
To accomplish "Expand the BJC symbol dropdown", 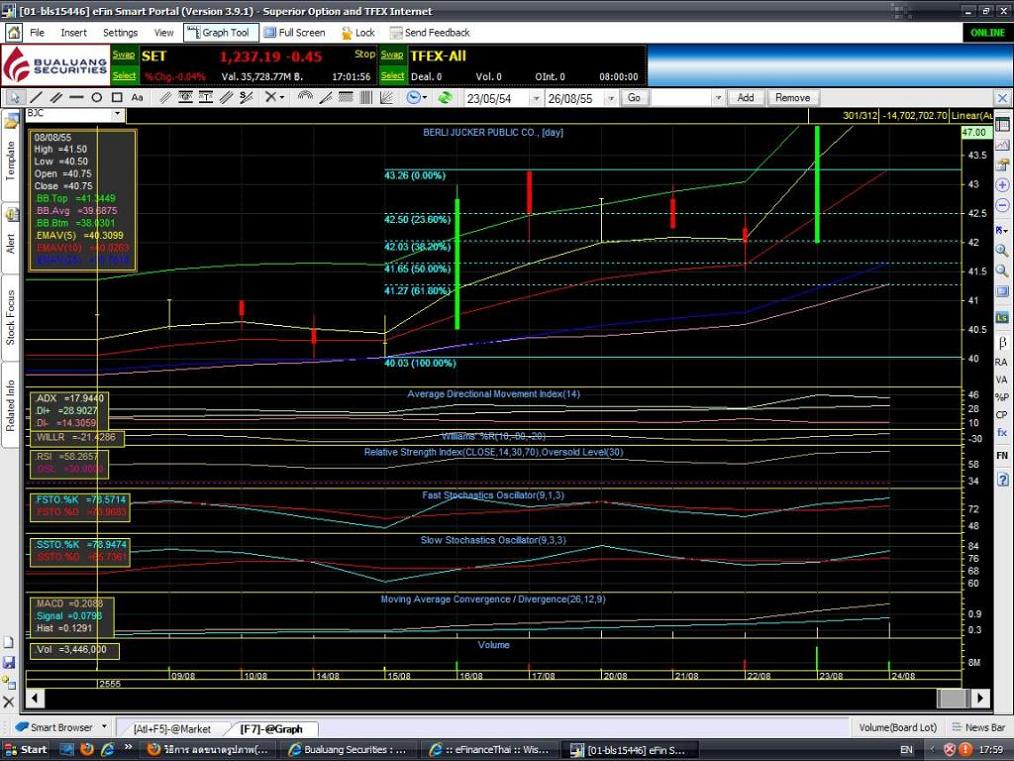I will (117, 115).
